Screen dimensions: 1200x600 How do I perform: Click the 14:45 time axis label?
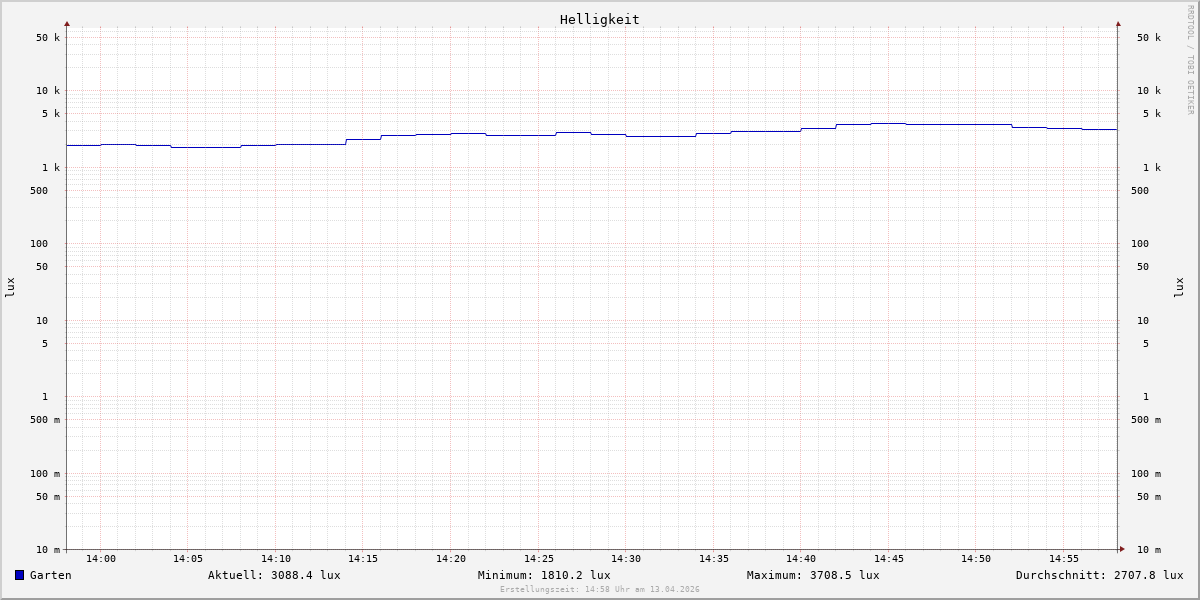(889, 559)
